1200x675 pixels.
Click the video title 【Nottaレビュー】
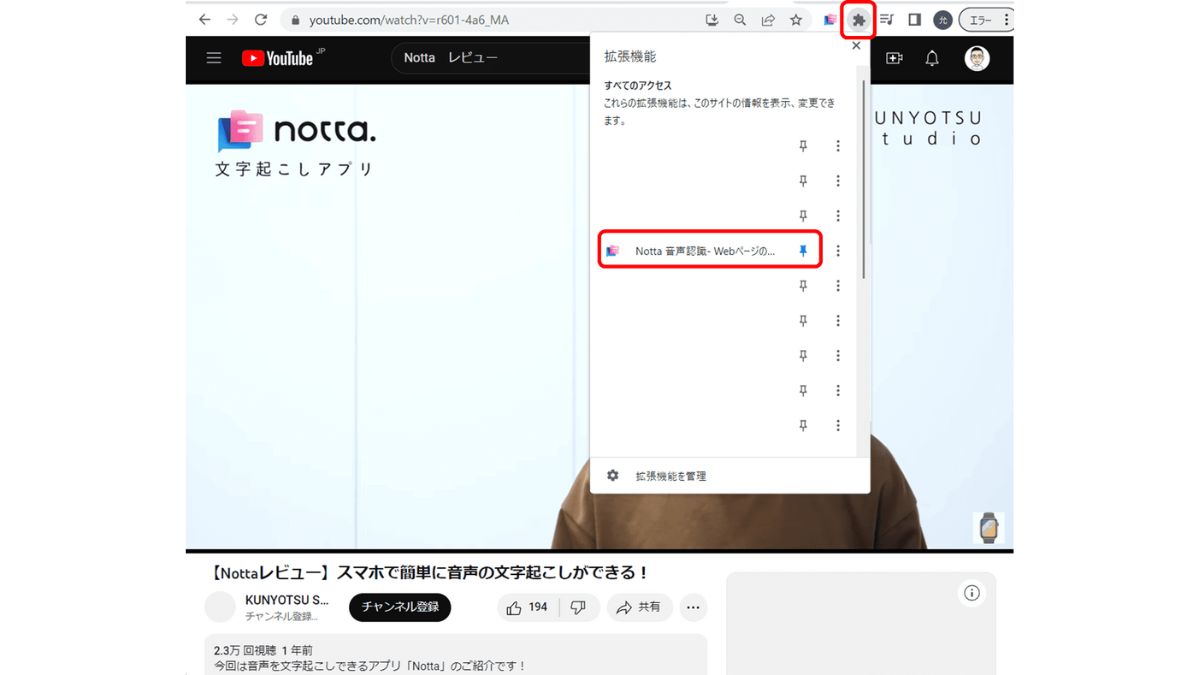431,573
